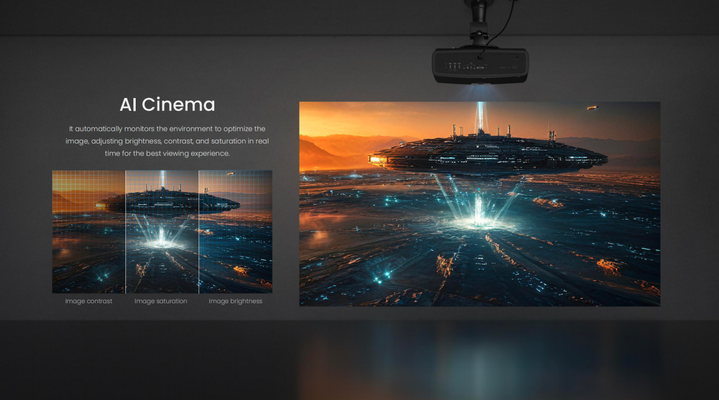The width and height of the screenshot is (719, 400).
Task: Click the mothership in the small comparison image
Action: pos(172,201)
